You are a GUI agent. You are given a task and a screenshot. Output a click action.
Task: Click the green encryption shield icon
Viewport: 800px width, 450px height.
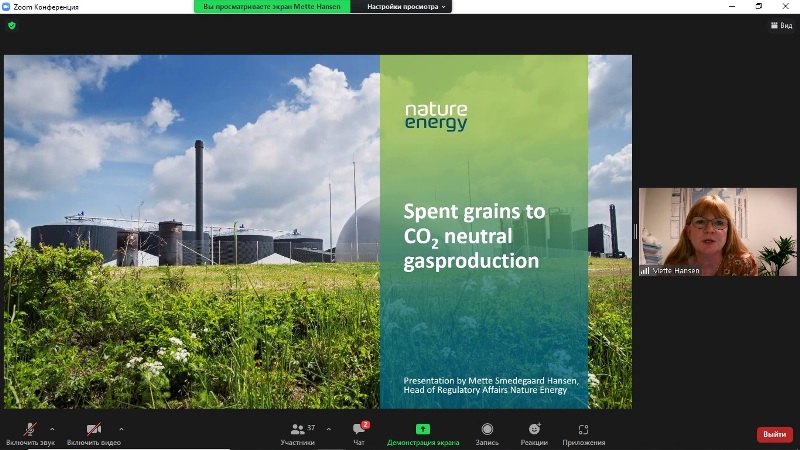tap(12, 25)
